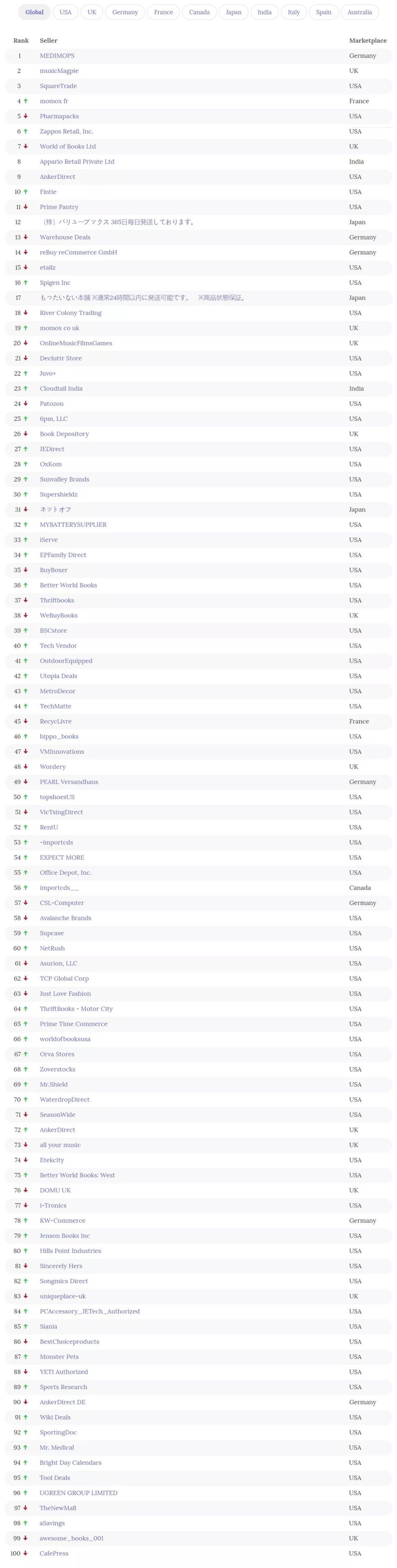
Task: Click the rank arrow beside Cloudtail India
Action: (x=25, y=388)
